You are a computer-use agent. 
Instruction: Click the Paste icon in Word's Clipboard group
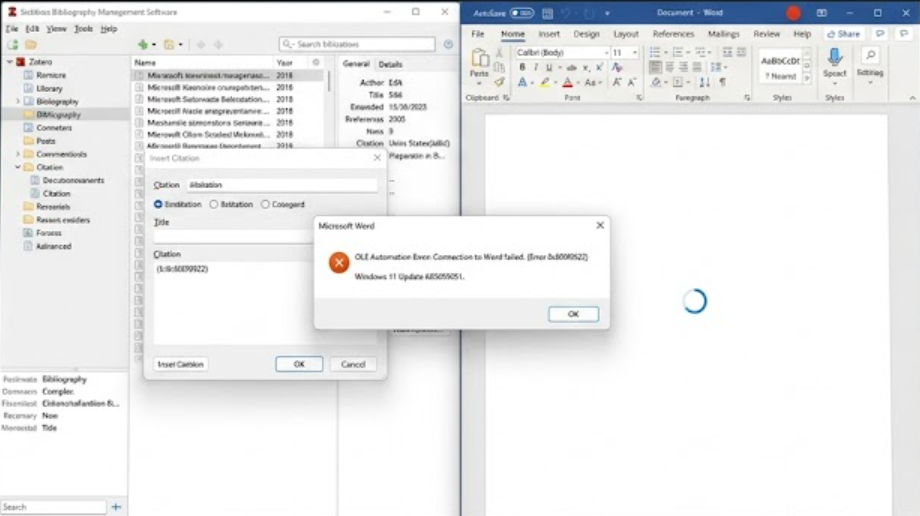(479, 59)
